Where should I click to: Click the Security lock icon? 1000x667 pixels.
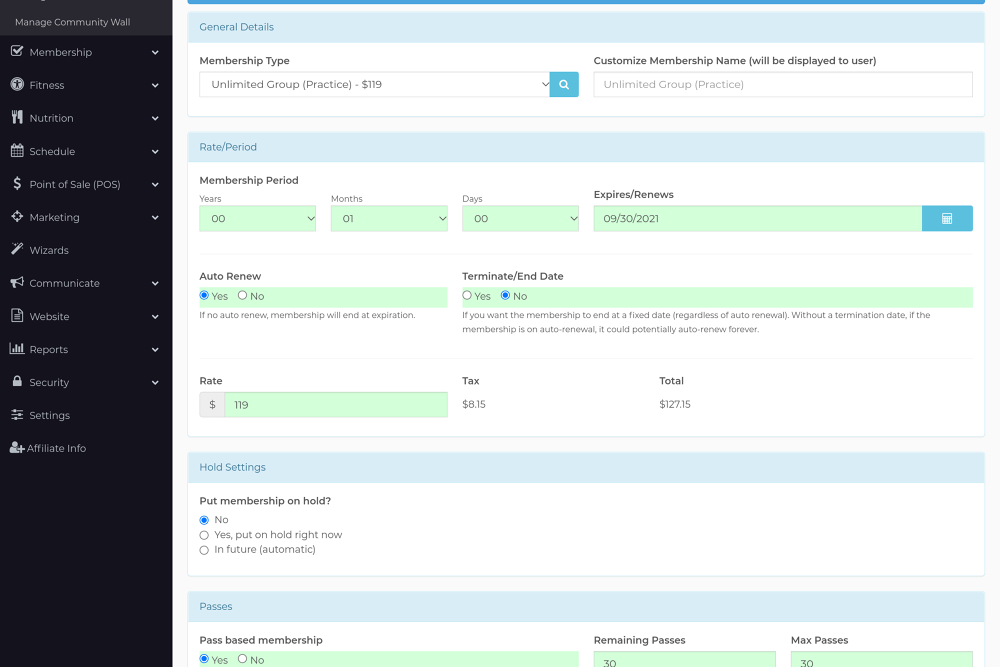[17, 381]
